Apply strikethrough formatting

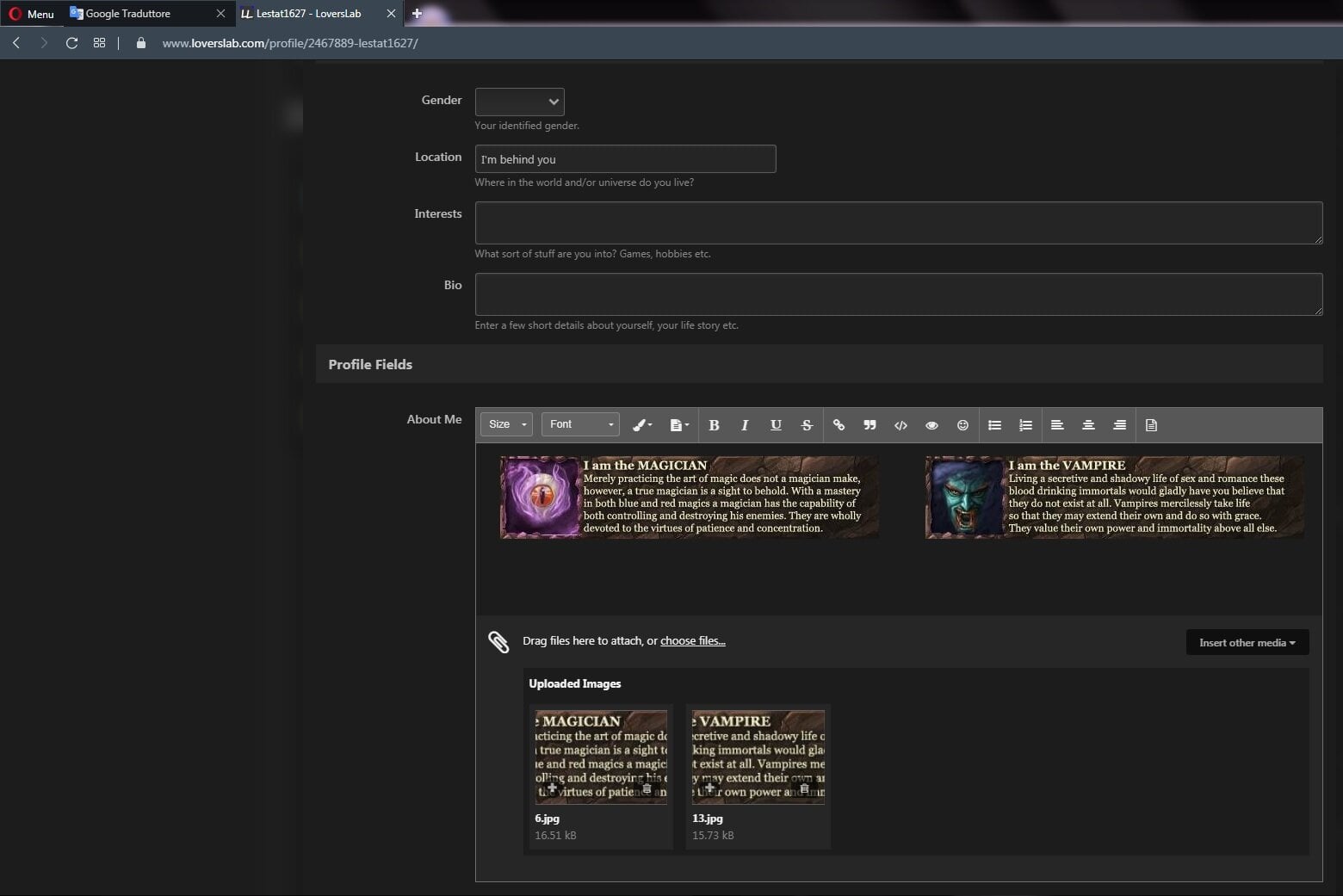(807, 425)
